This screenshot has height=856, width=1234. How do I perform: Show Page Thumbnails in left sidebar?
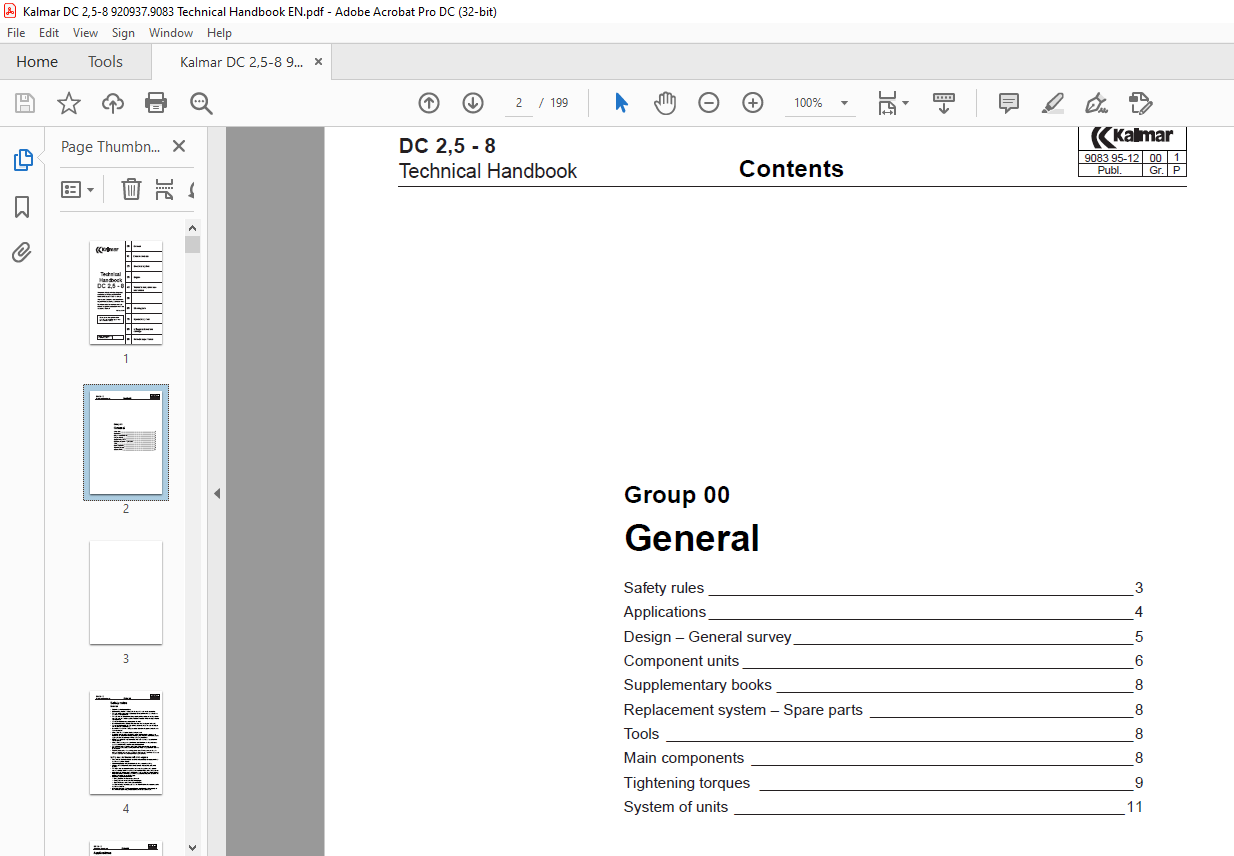[22, 159]
